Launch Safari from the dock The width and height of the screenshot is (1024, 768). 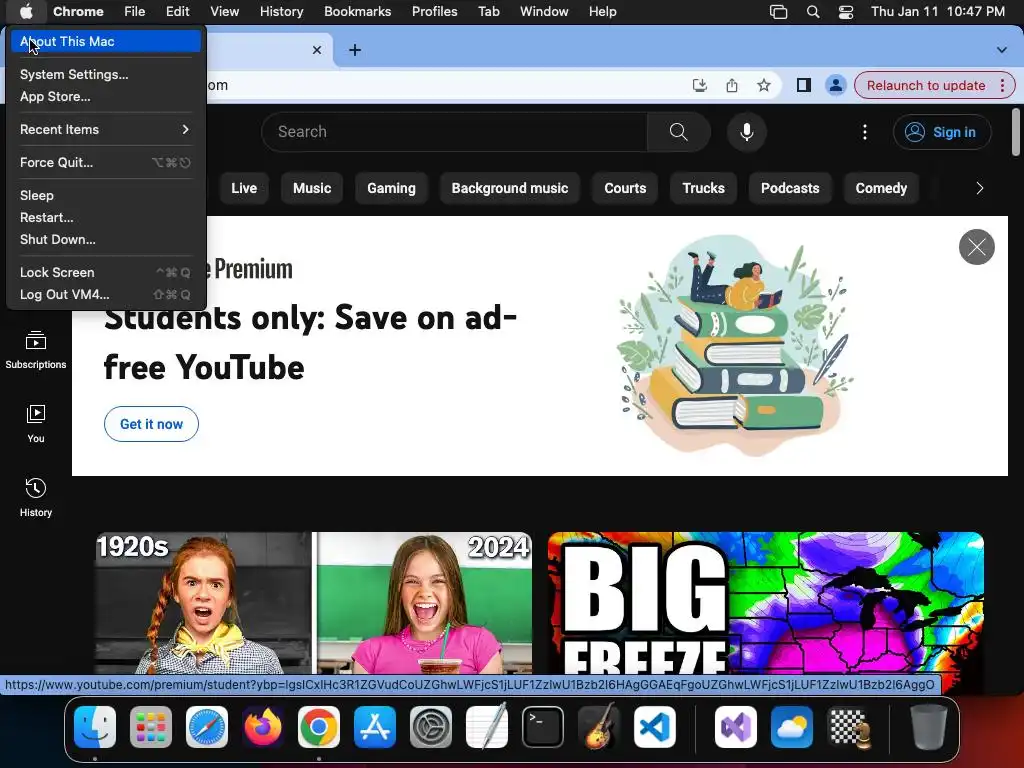point(207,727)
